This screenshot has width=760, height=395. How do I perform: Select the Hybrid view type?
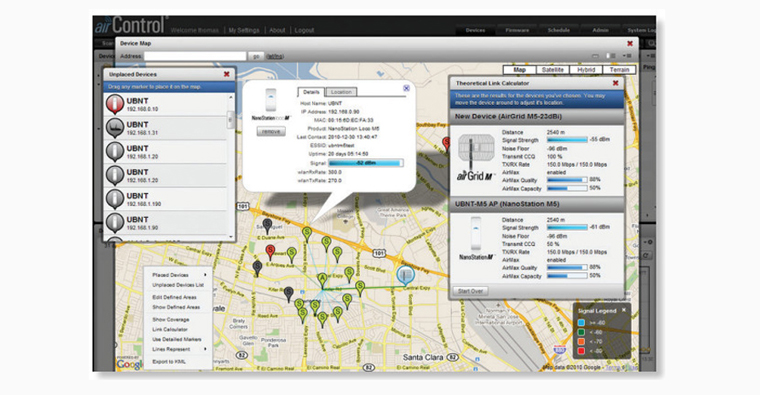click(x=586, y=70)
